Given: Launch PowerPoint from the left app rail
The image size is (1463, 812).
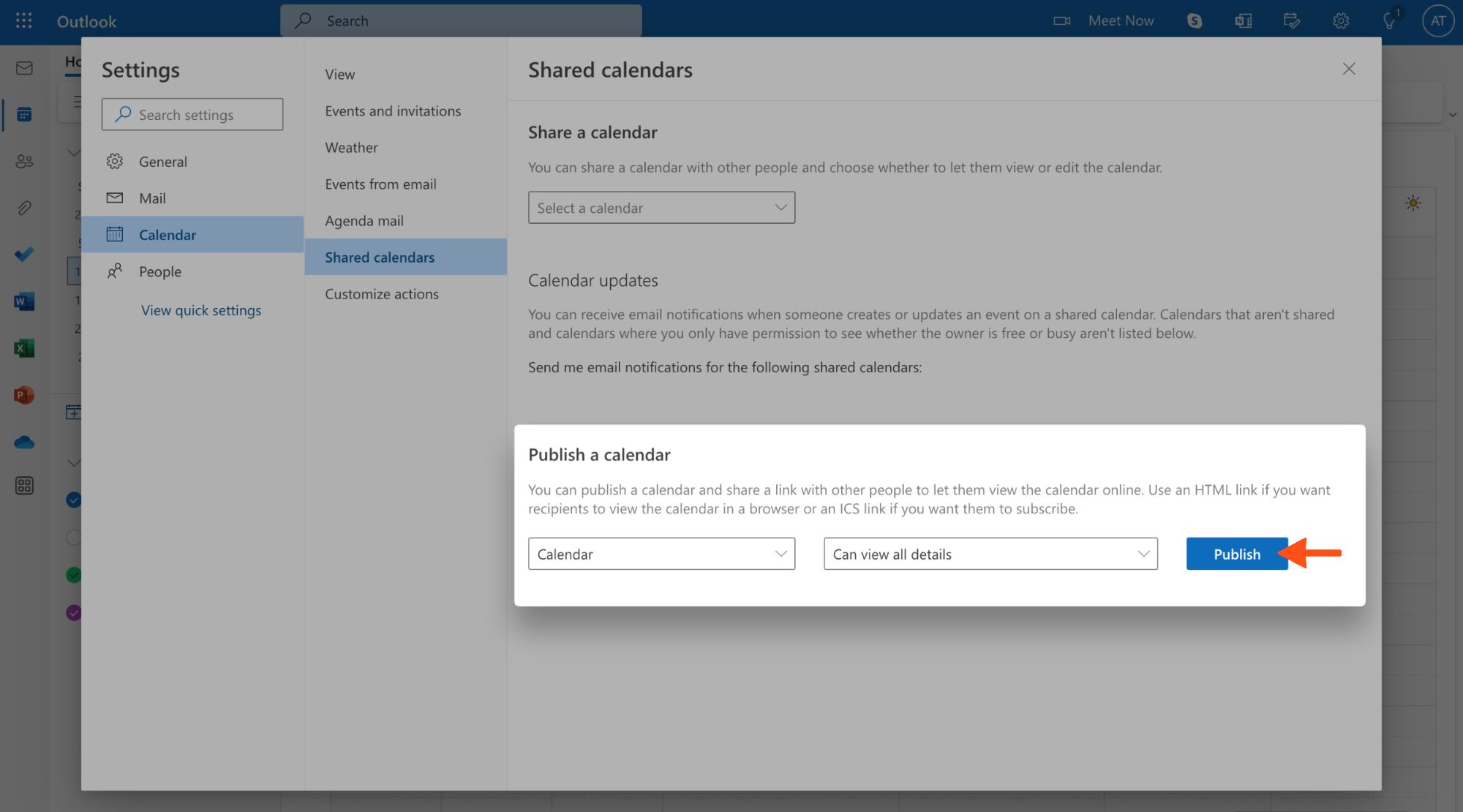Looking at the screenshot, I should 24,395.
